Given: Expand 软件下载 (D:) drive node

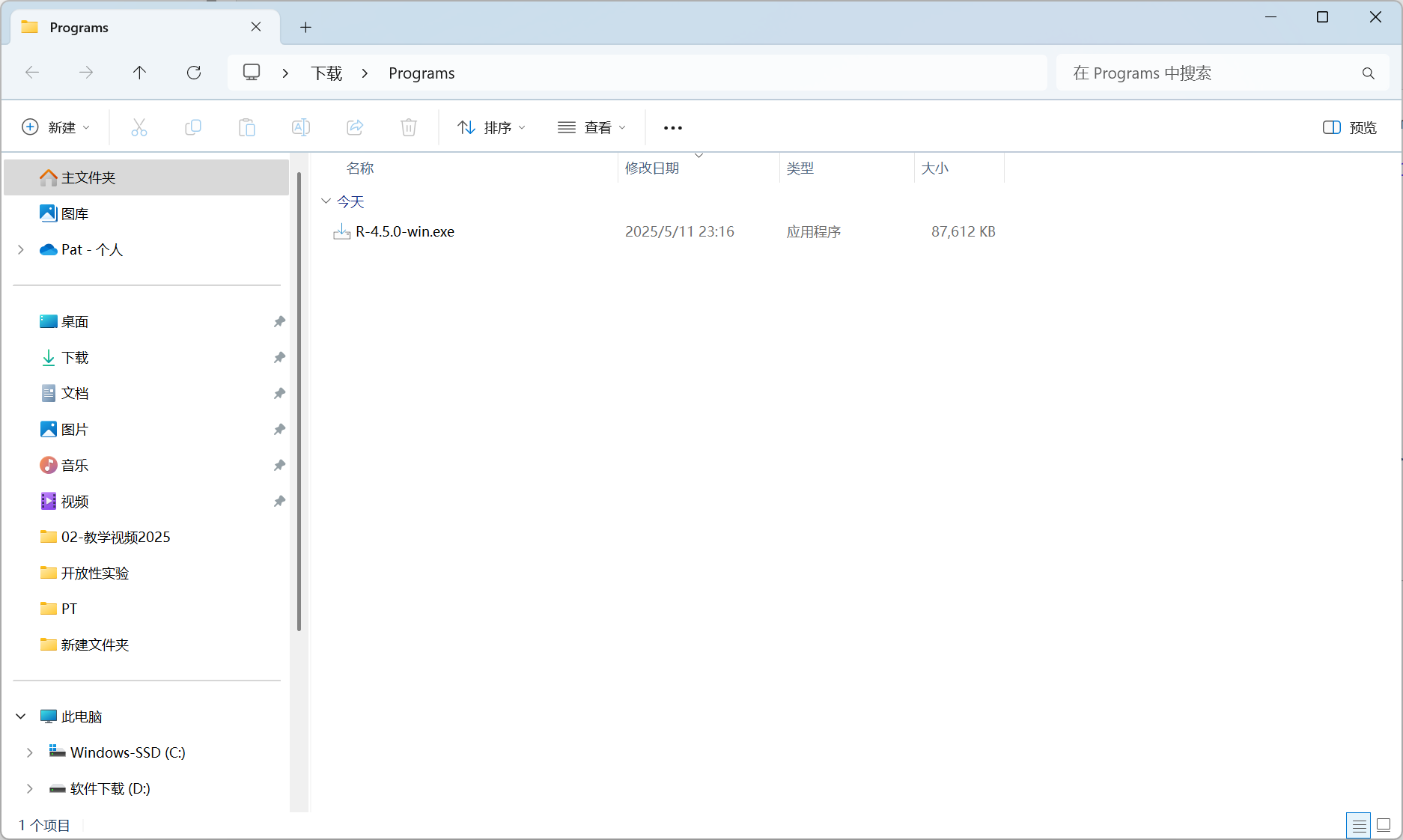Looking at the screenshot, I should pos(30,788).
